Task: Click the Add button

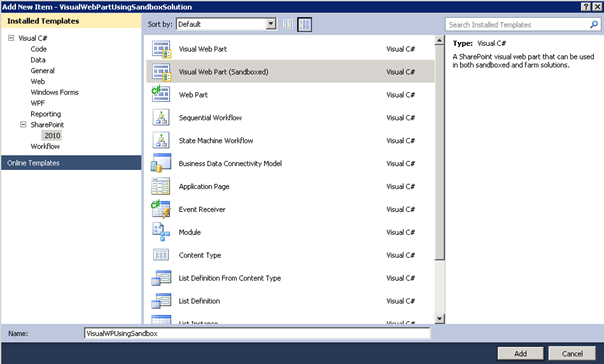Action: pos(520,353)
